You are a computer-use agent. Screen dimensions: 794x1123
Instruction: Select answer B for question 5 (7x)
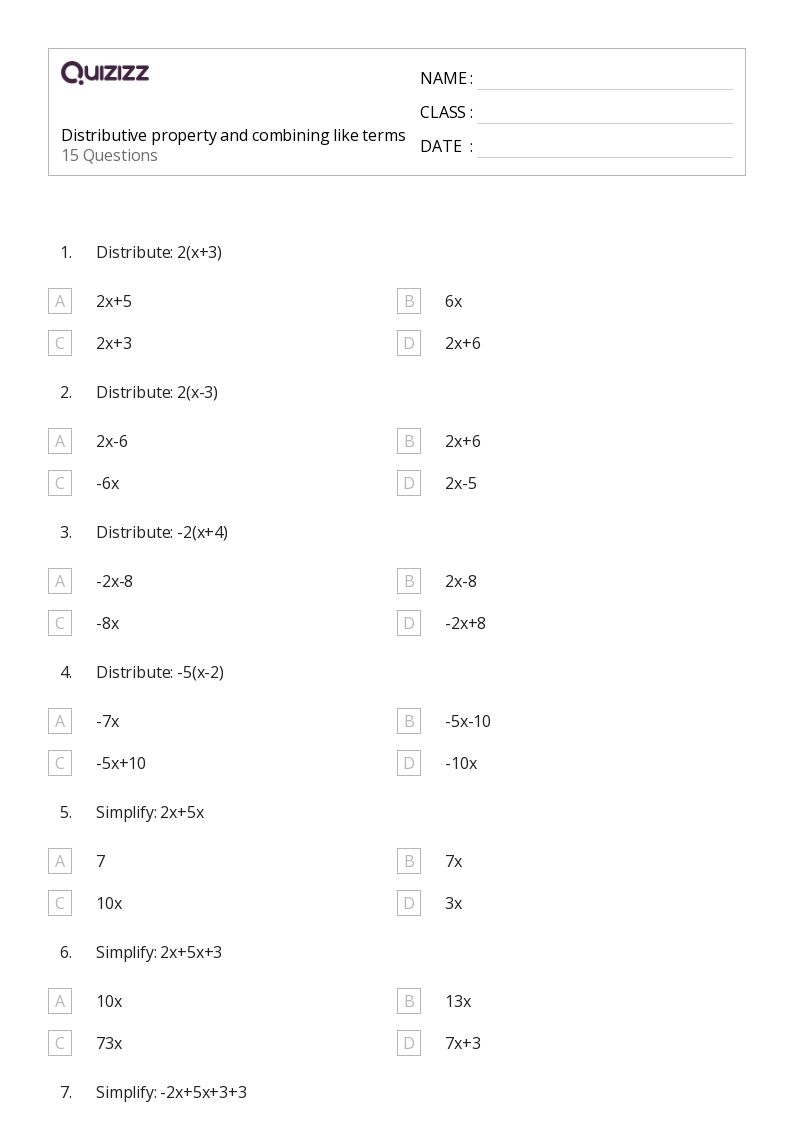pos(409,861)
